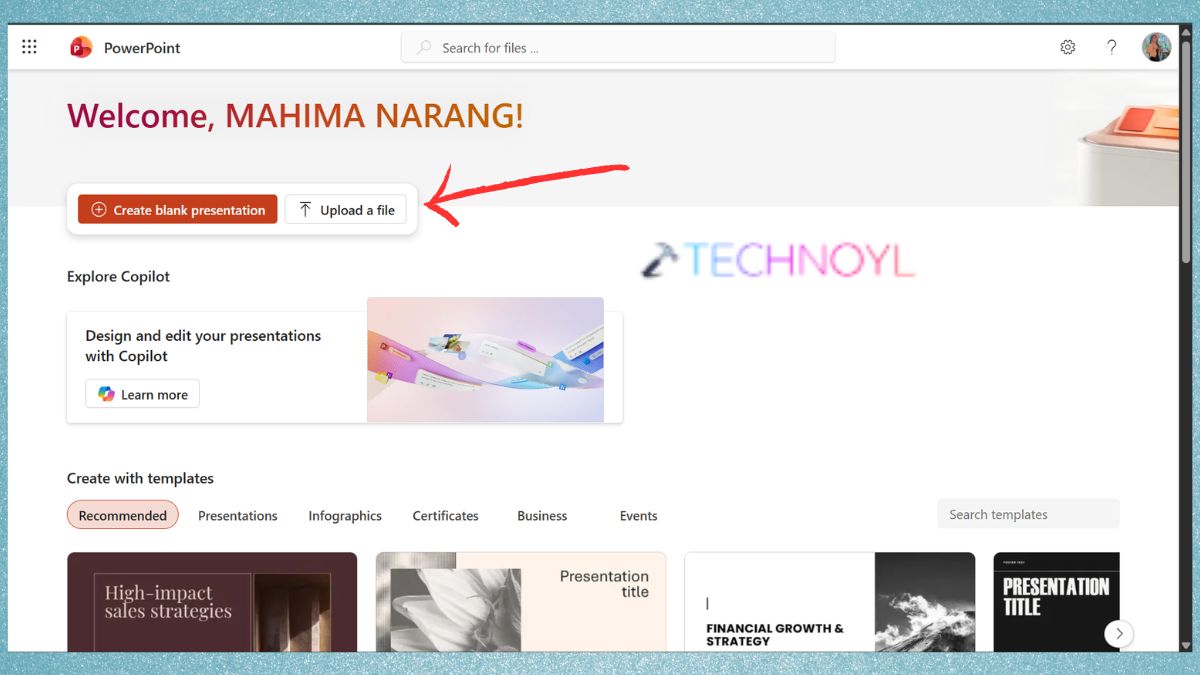Image resolution: width=1200 pixels, height=675 pixels.
Task: Click Upload a file button
Action: coord(346,210)
